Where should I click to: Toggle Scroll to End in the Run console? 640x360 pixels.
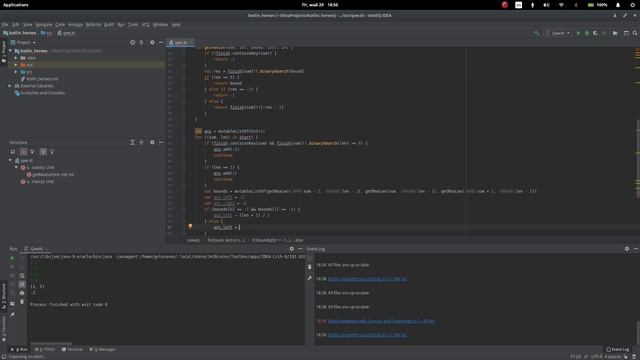(x=22, y=284)
